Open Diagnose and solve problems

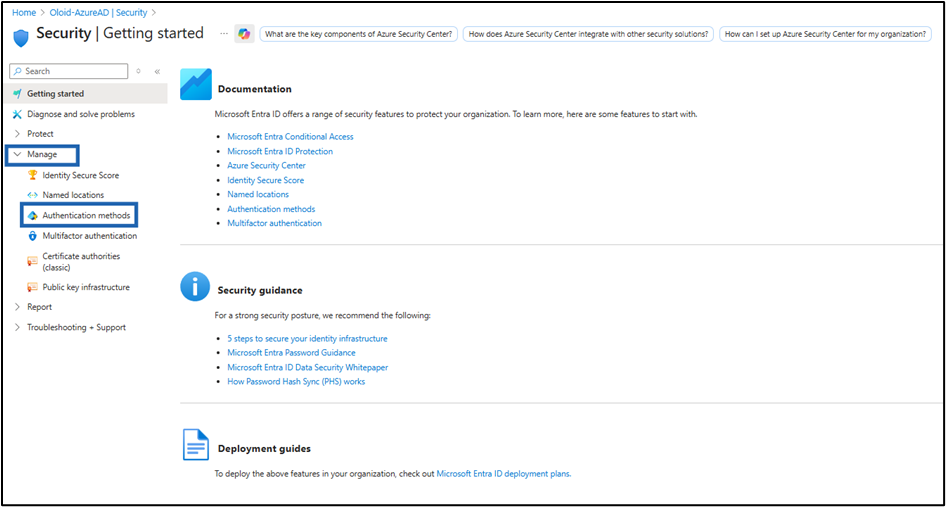[x=81, y=114]
